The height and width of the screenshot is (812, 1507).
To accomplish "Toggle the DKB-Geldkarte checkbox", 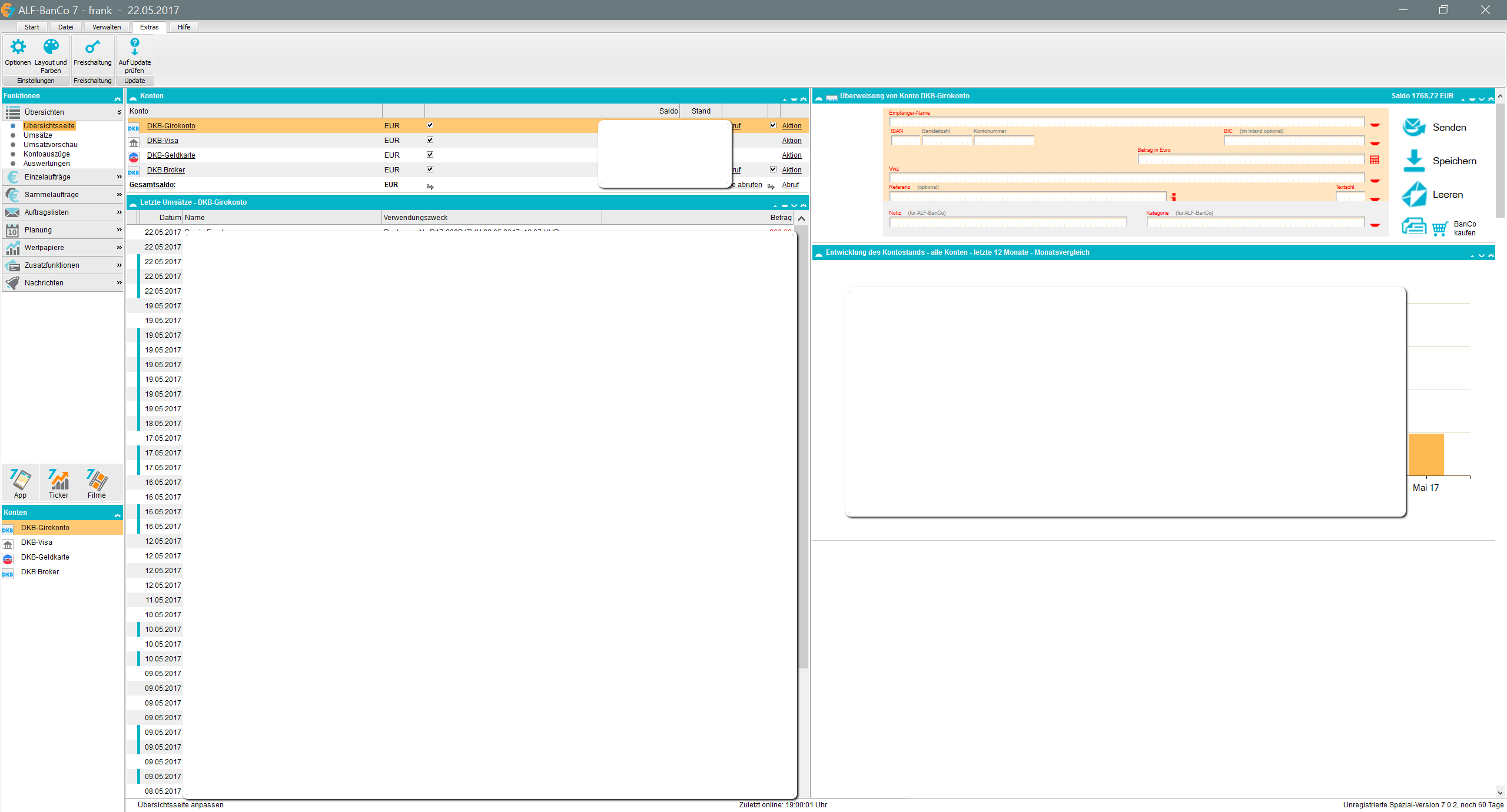I will coord(430,155).
